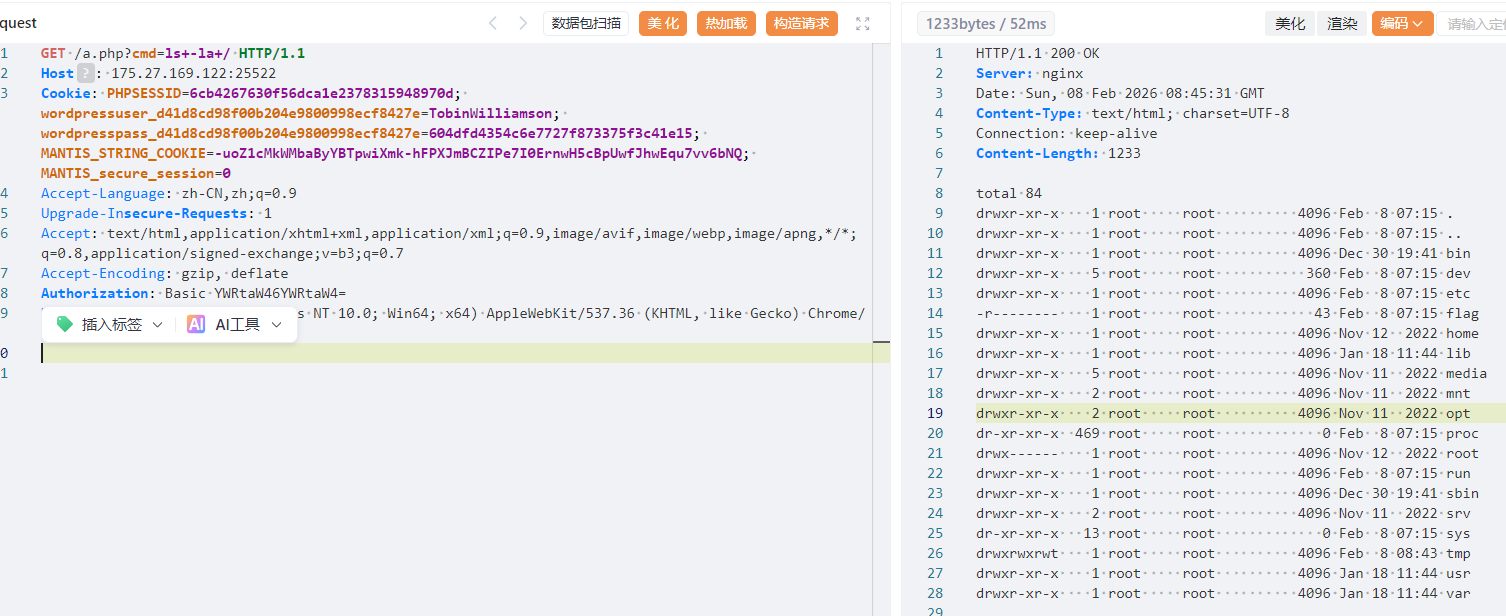Click the AI tools icon

[x=196, y=324]
